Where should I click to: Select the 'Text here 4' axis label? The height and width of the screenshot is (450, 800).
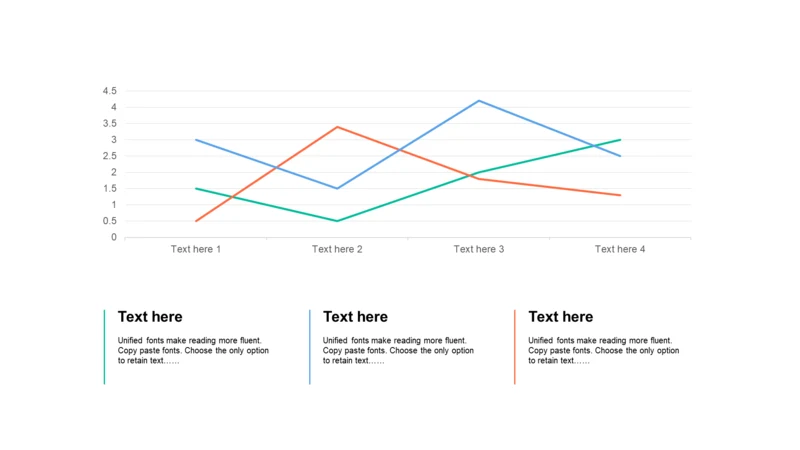(620, 249)
